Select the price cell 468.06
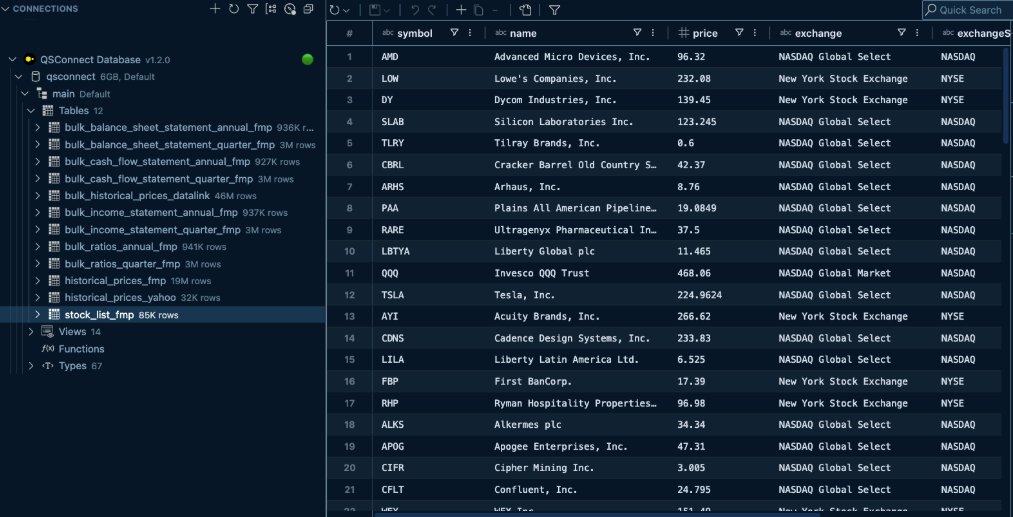 click(x=718, y=273)
